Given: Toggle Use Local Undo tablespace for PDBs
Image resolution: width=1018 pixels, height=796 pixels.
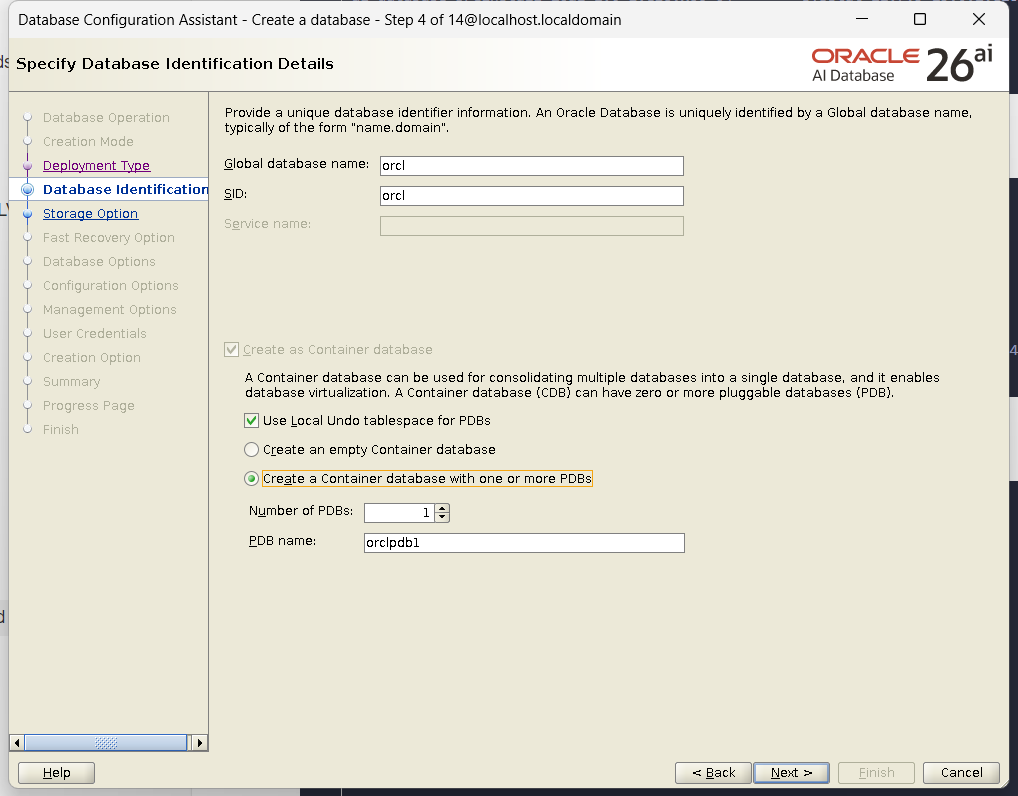Looking at the screenshot, I should coord(251,421).
